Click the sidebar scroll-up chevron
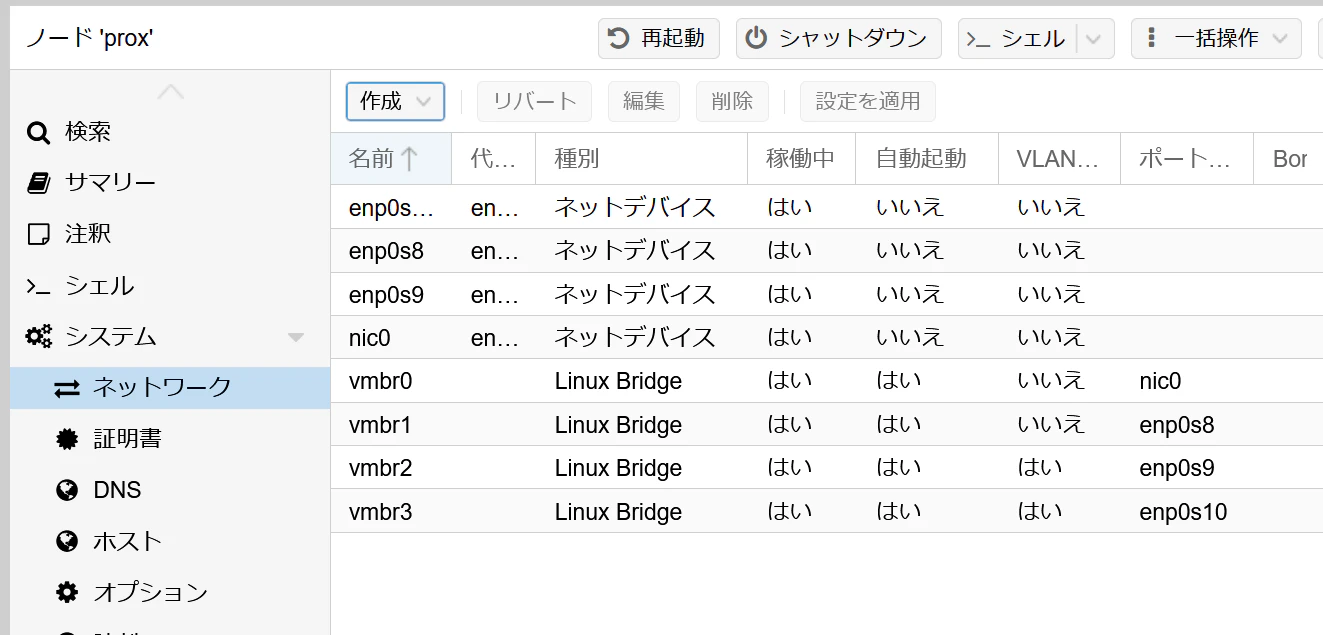This screenshot has width=1323, height=635. click(x=171, y=91)
